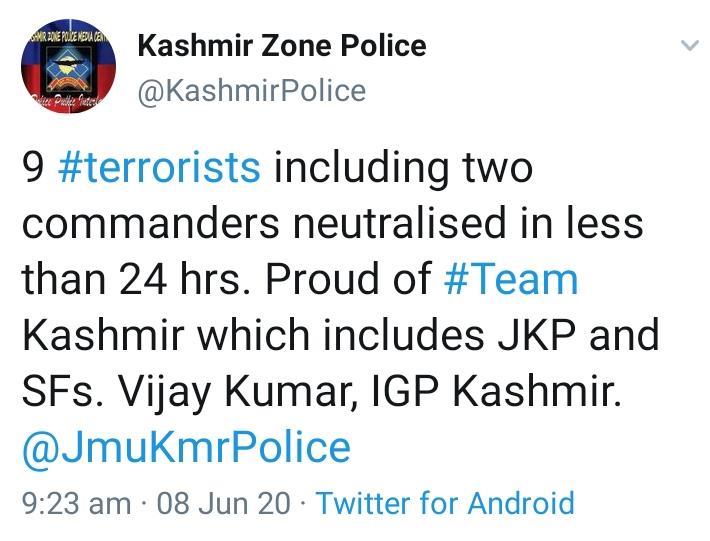The width and height of the screenshot is (710, 541).
Task: Click the words 'than 24 hrs. Proud of'
Action: click(227, 279)
